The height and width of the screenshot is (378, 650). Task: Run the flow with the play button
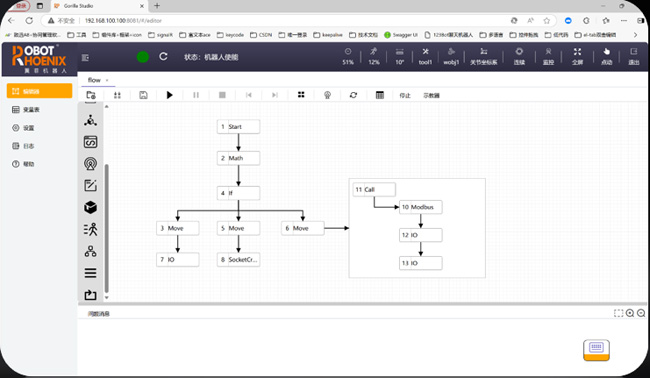170,95
